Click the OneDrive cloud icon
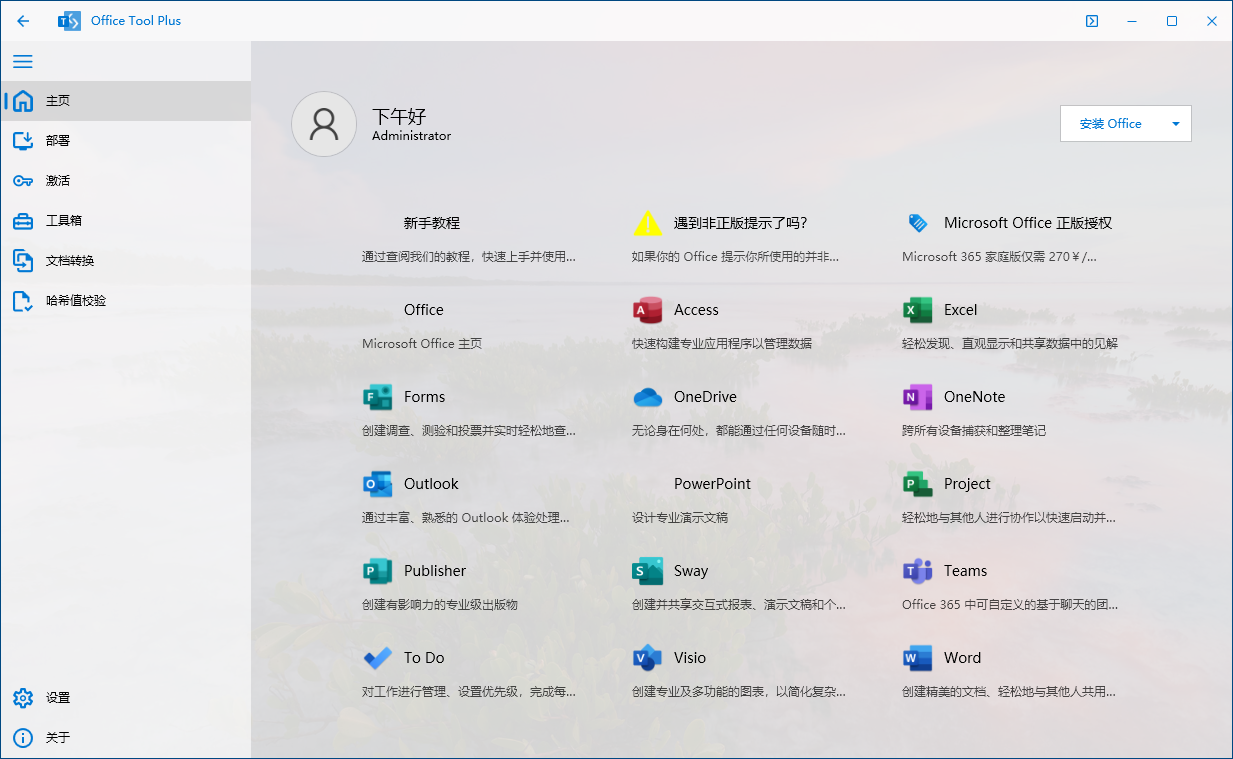 (x=647, y=397)
